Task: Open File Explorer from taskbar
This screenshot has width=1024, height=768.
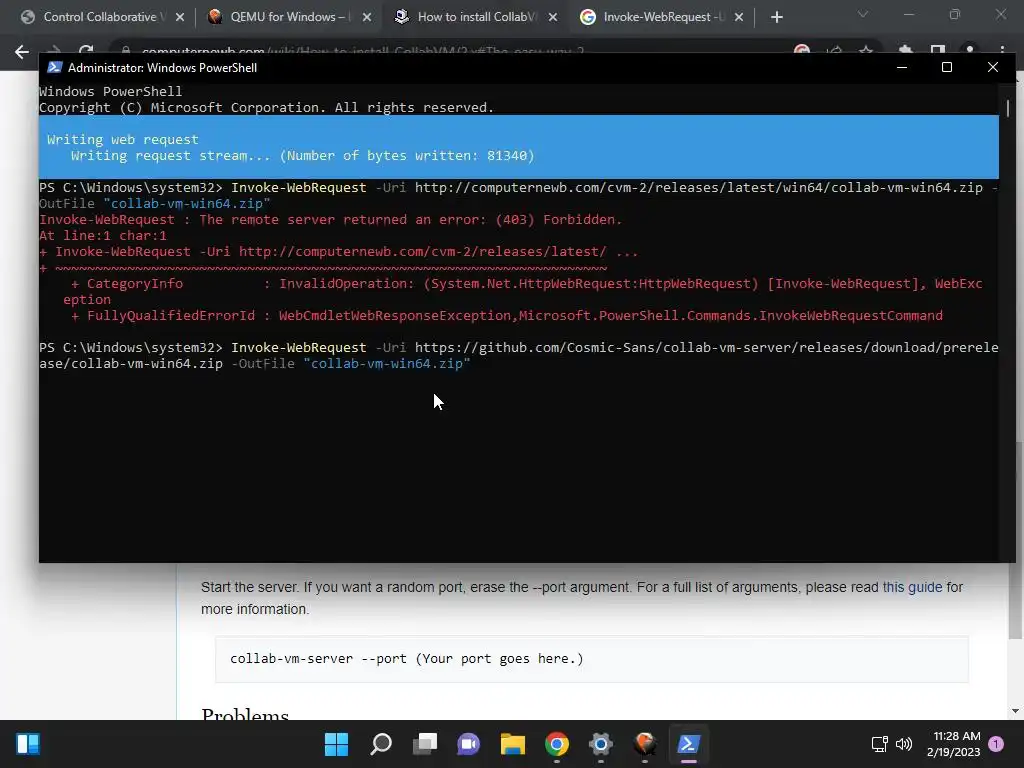Action: coord(513,744)
